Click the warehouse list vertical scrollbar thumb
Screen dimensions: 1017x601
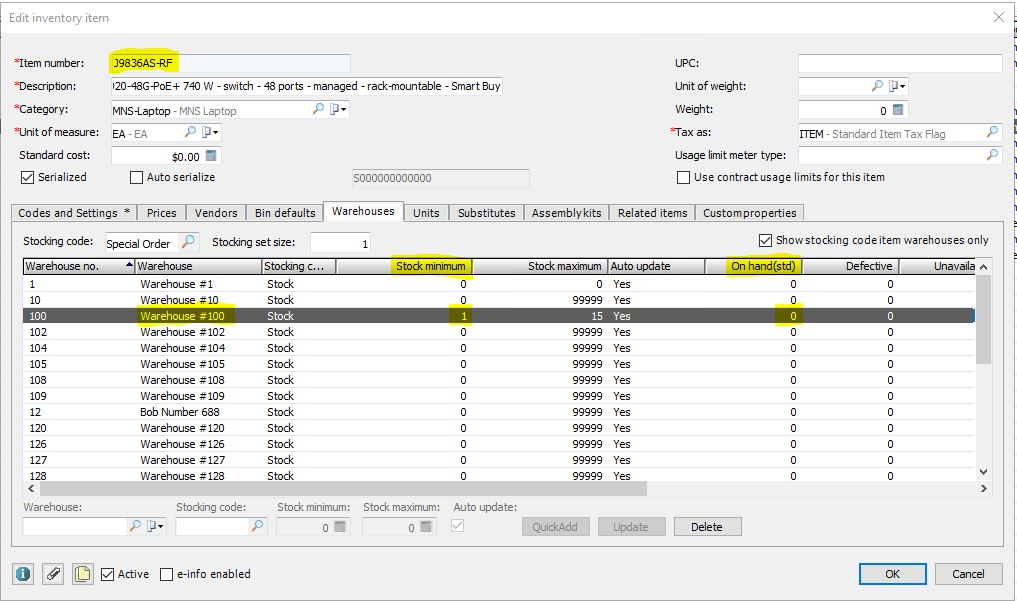point(983,320)
